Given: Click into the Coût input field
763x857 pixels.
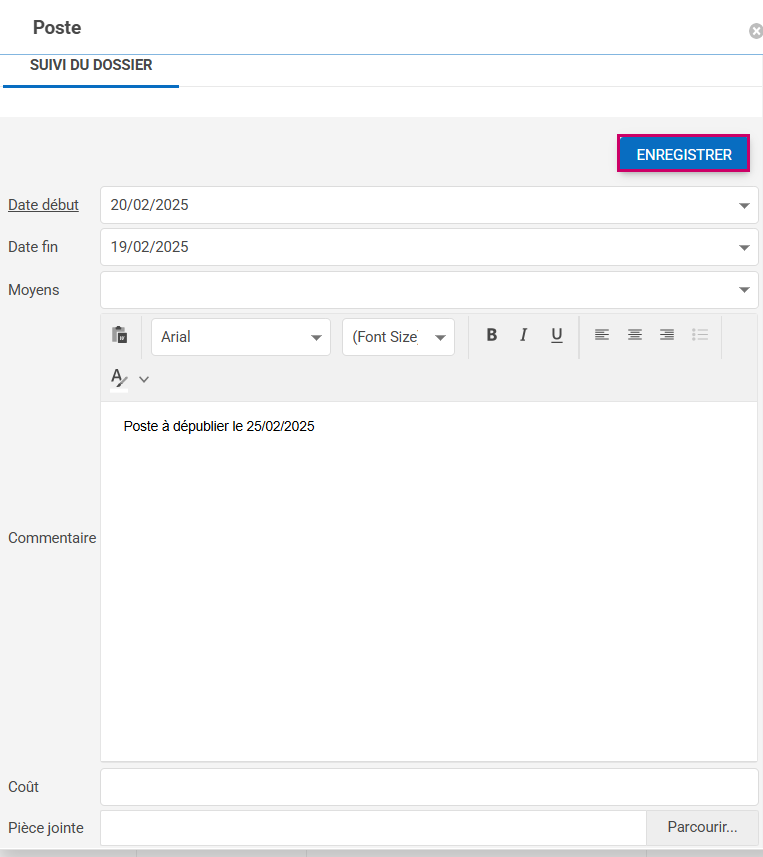Looking at the screenshot, I should [429, 787].
